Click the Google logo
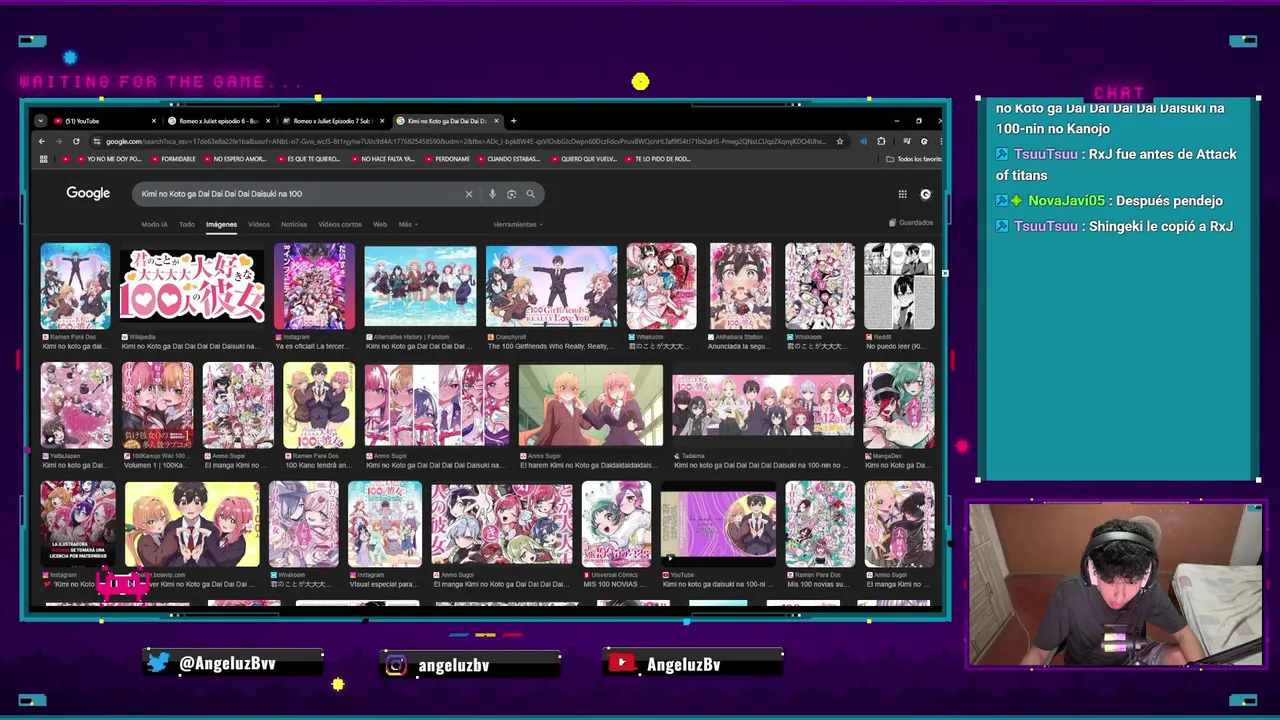This screenshot has width=1280, height=720. coord(88,193)
